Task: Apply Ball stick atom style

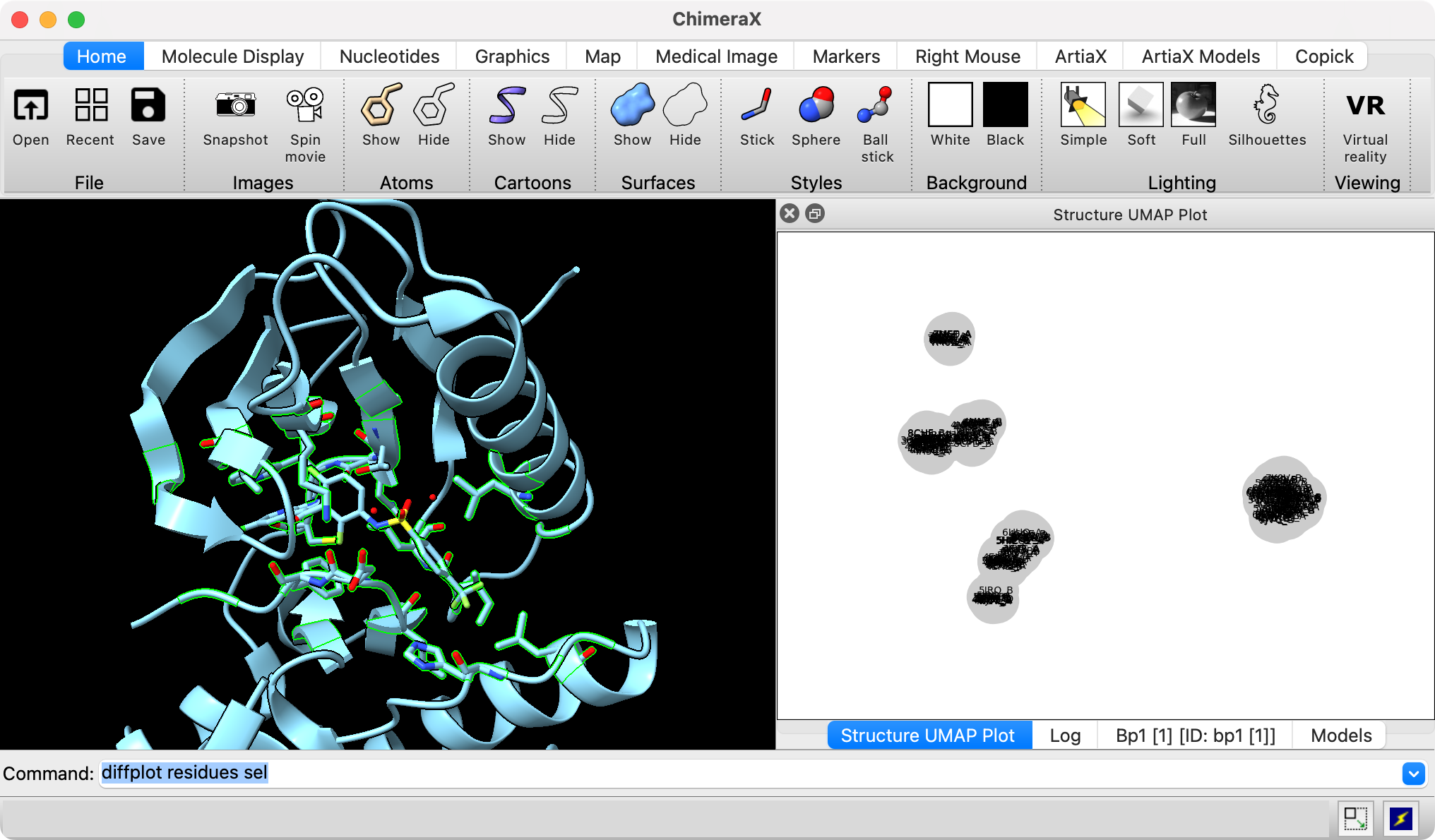Action: point(876,106)
